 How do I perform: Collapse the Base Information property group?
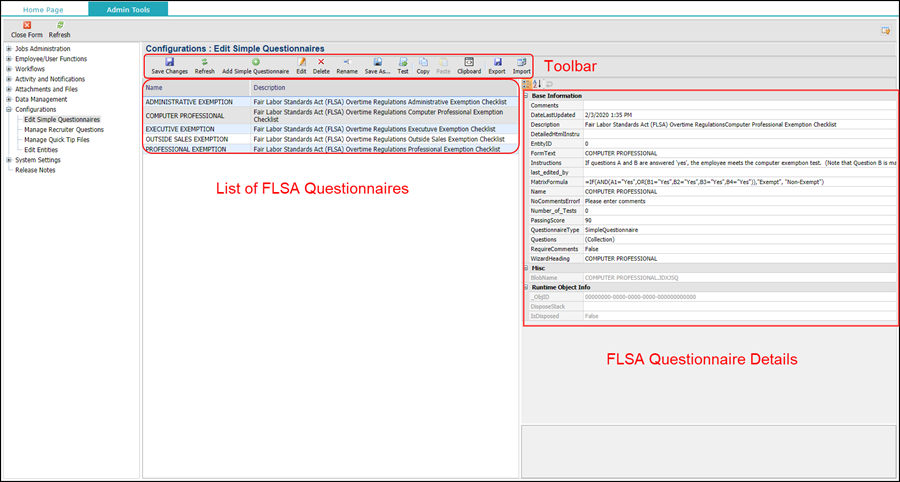coord(527,96)
